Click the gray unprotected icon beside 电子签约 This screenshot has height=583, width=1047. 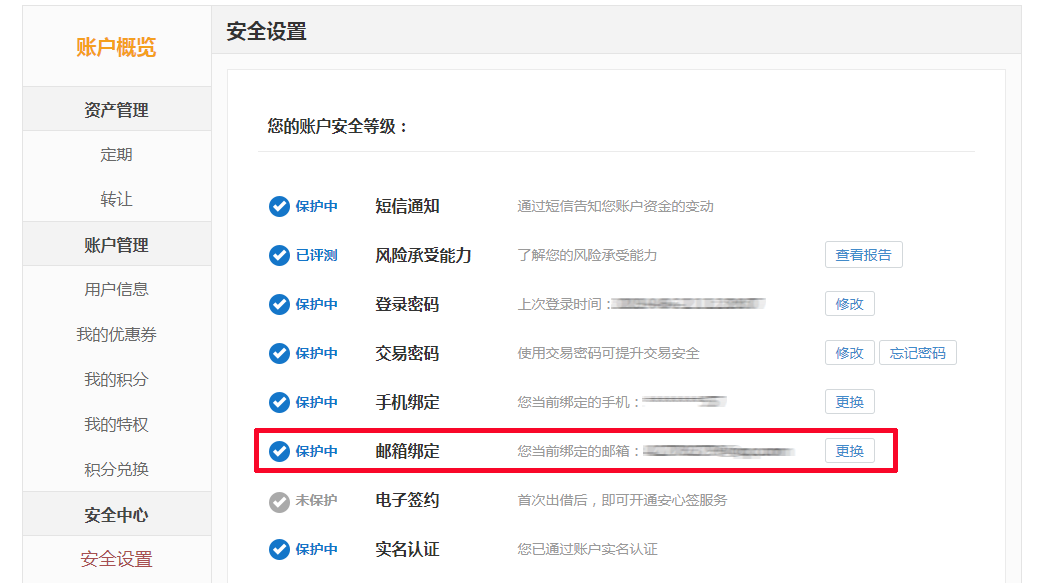coord(279,500)
